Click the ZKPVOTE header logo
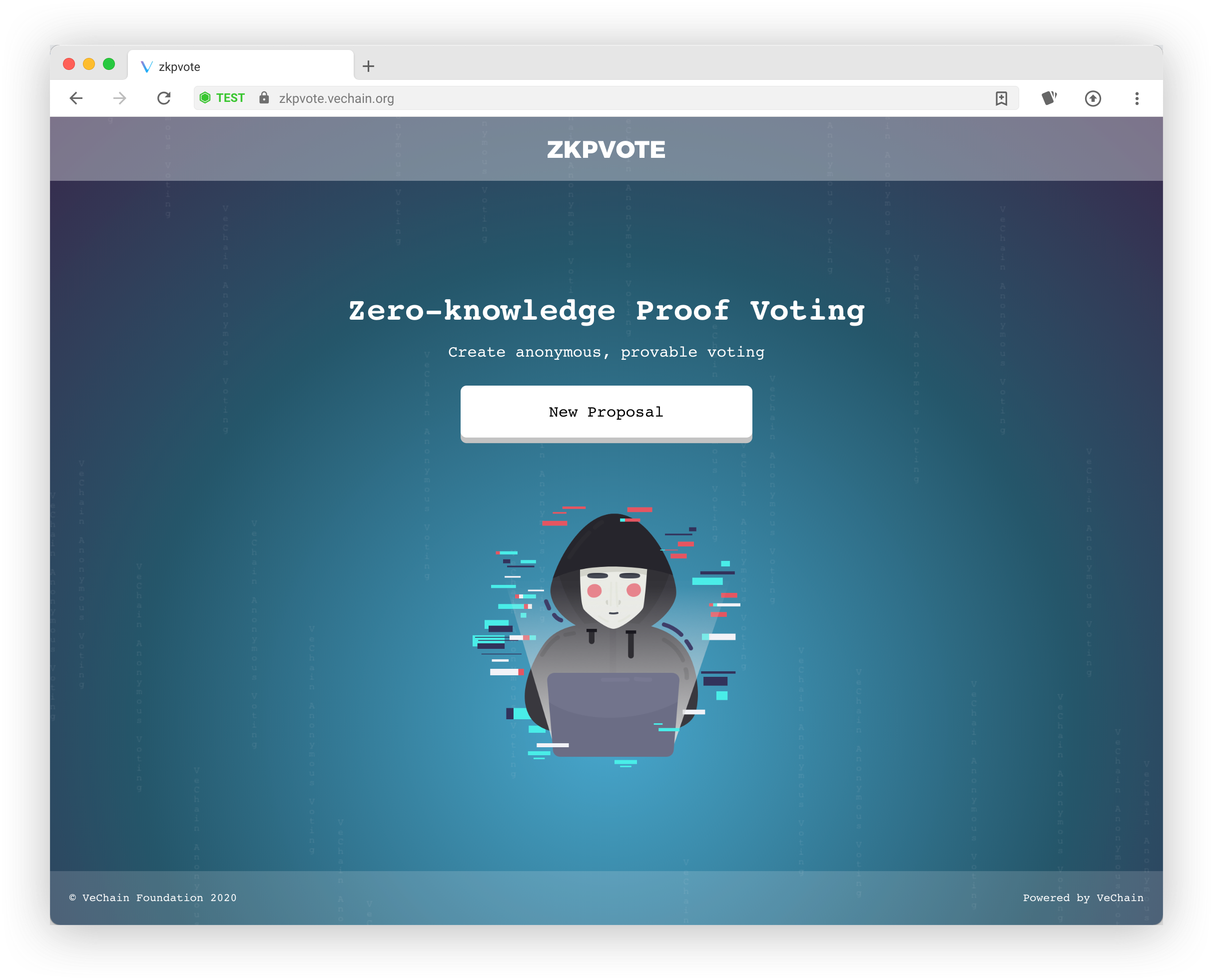Image resolution: width=1213 pixels, height=980 pixels. pos(606,149)
